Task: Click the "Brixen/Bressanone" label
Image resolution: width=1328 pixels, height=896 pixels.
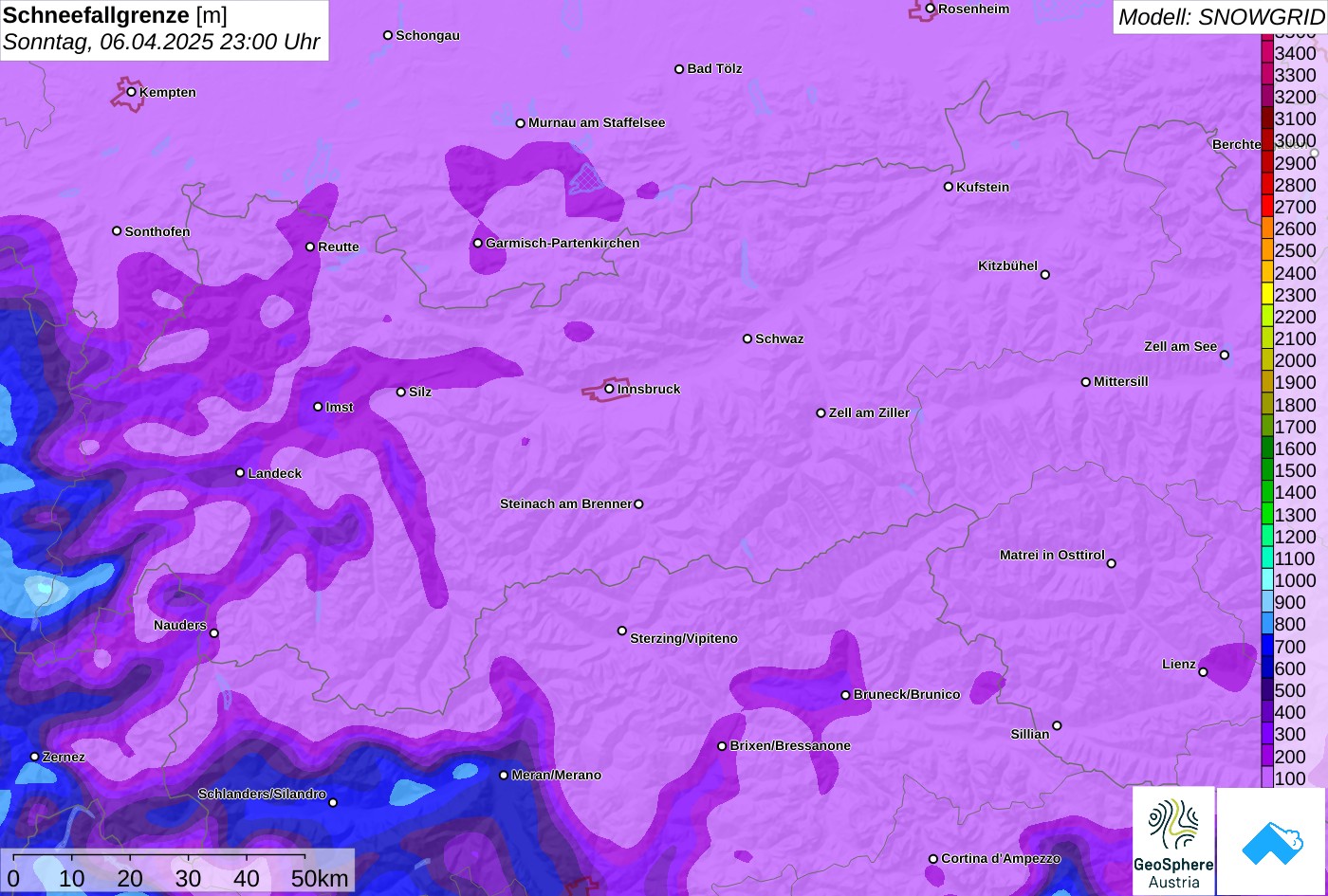Action: tap(790, 745)
